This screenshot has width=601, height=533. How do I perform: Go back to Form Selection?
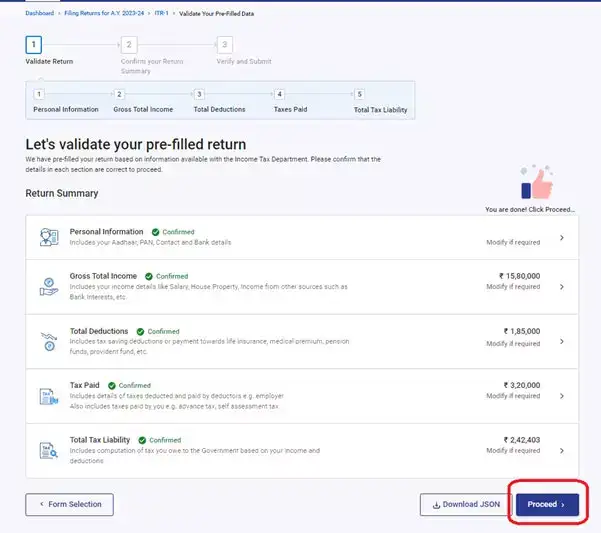(x=69, y=505)
